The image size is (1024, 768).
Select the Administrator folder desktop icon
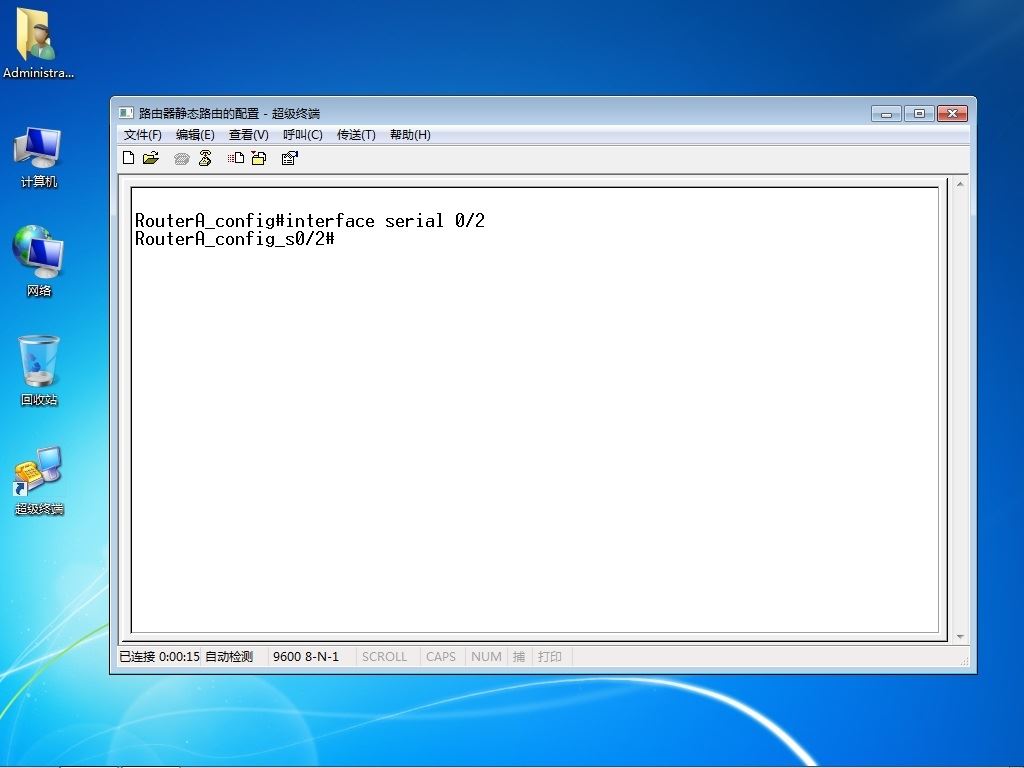[x=38, y=43]
